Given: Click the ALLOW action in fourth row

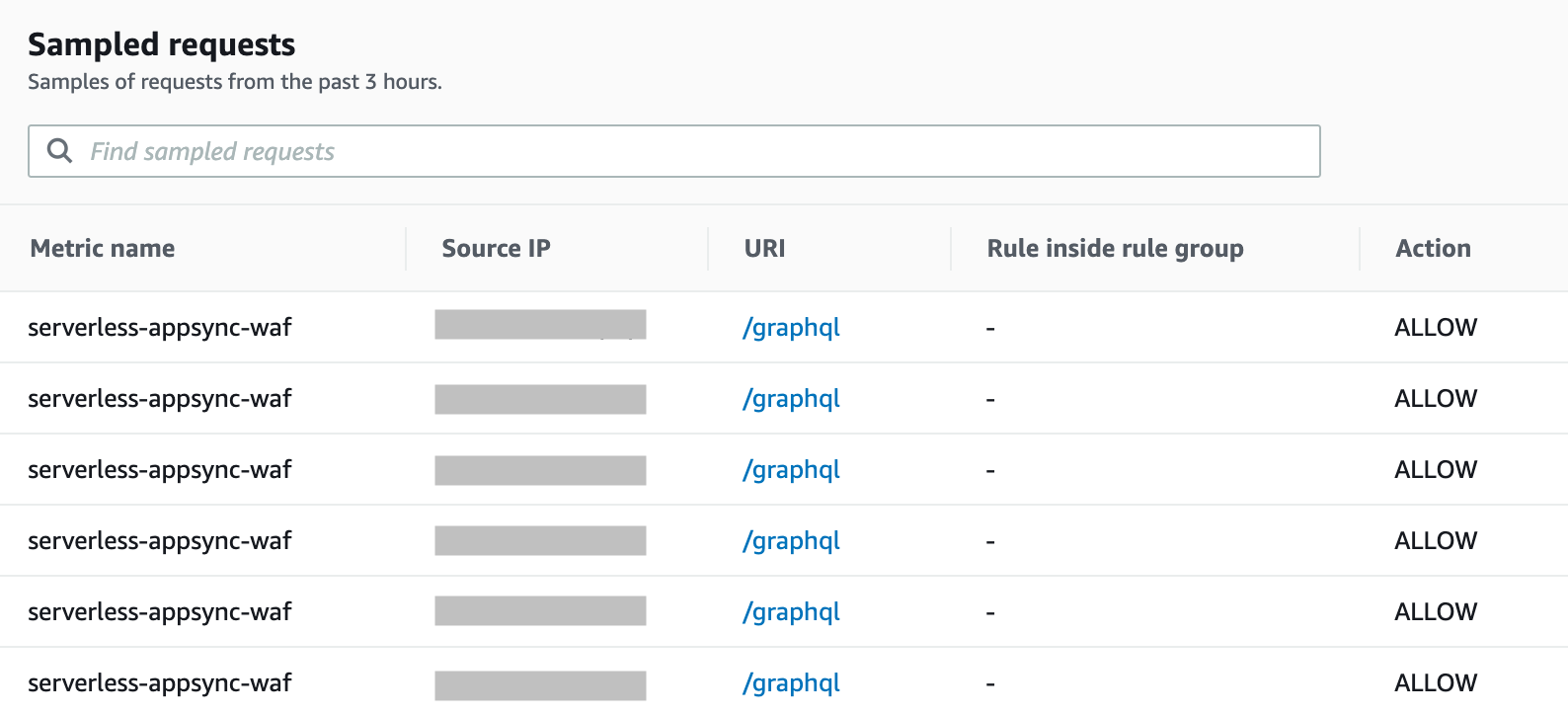Looking at the screenshot, I should click(x=1436, y=541).
